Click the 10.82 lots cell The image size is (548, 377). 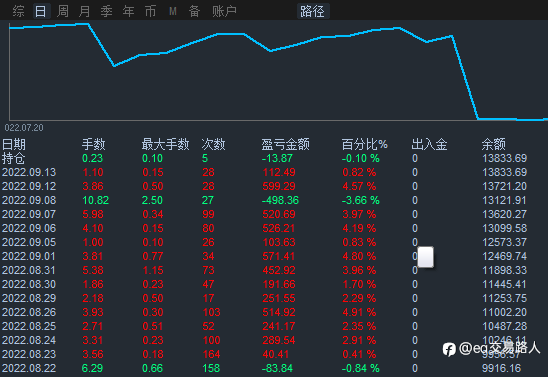click(x=96, y=200)
